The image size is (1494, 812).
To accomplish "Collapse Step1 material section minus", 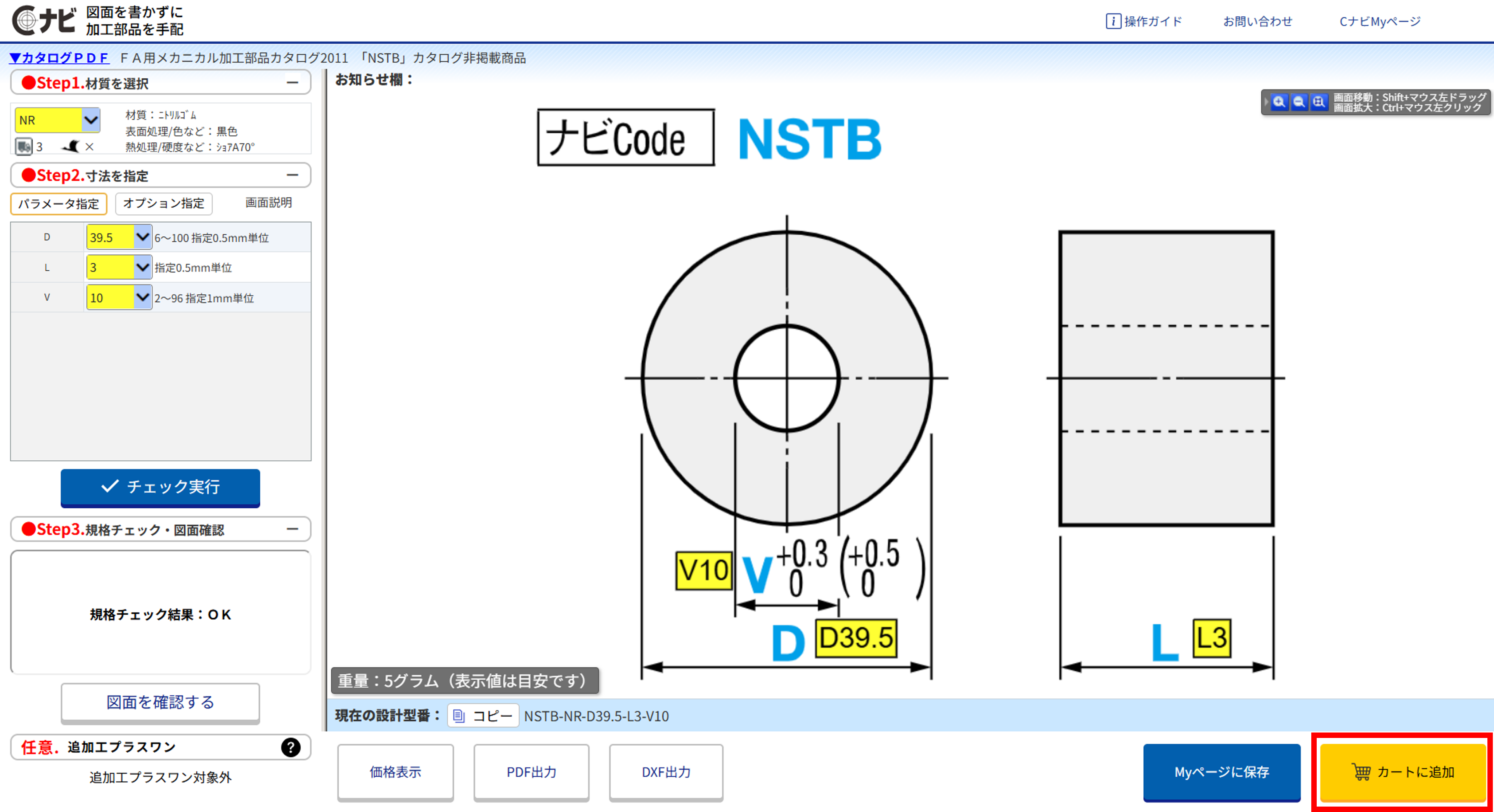I will click(292, 83).
